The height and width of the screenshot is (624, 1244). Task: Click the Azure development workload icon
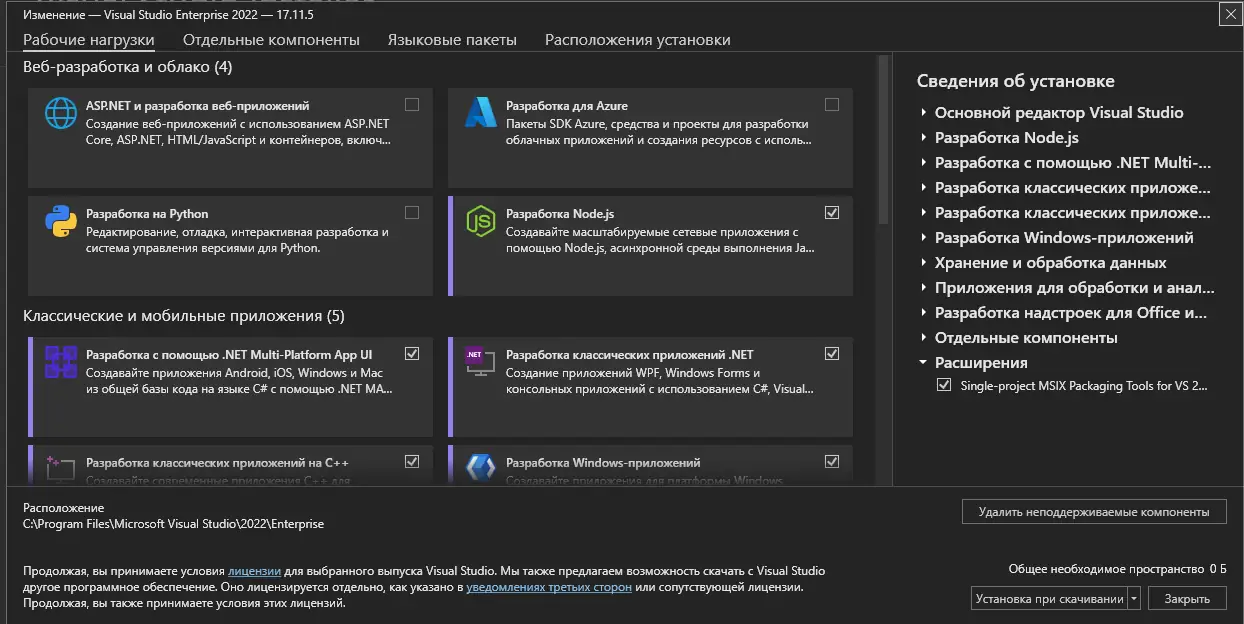pos(481,113)
